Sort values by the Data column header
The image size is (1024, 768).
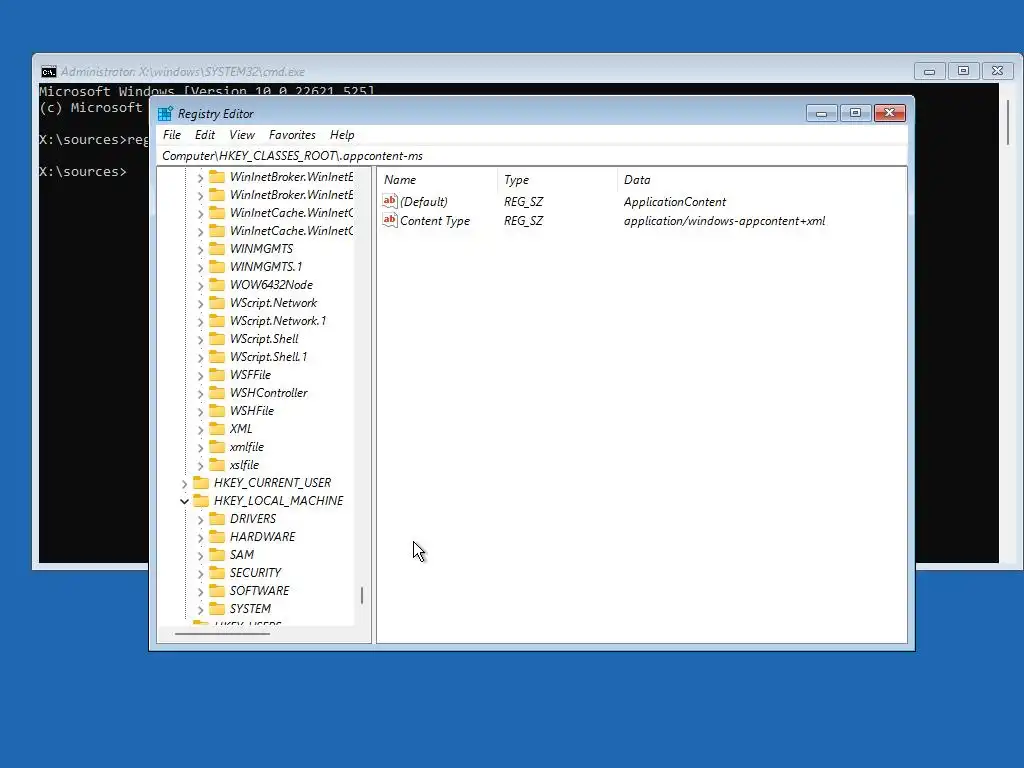[x=761, y=180]
